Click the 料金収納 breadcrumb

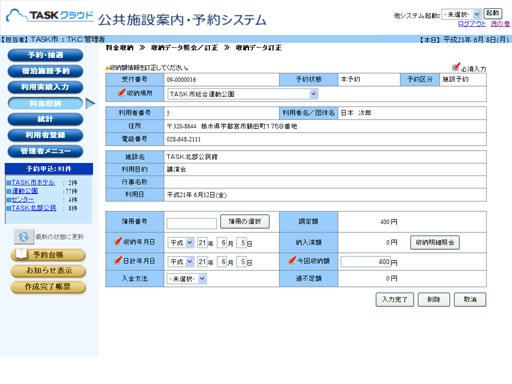120,48
